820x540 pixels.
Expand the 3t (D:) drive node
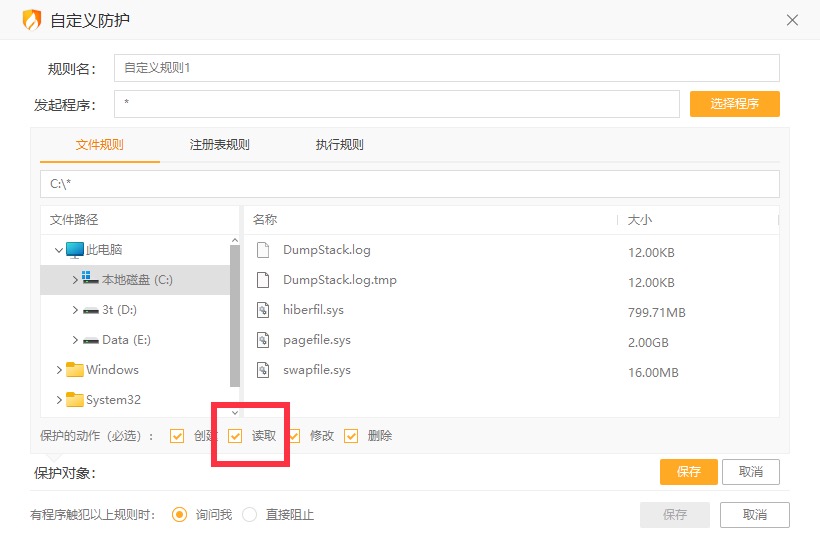point(75,310)
